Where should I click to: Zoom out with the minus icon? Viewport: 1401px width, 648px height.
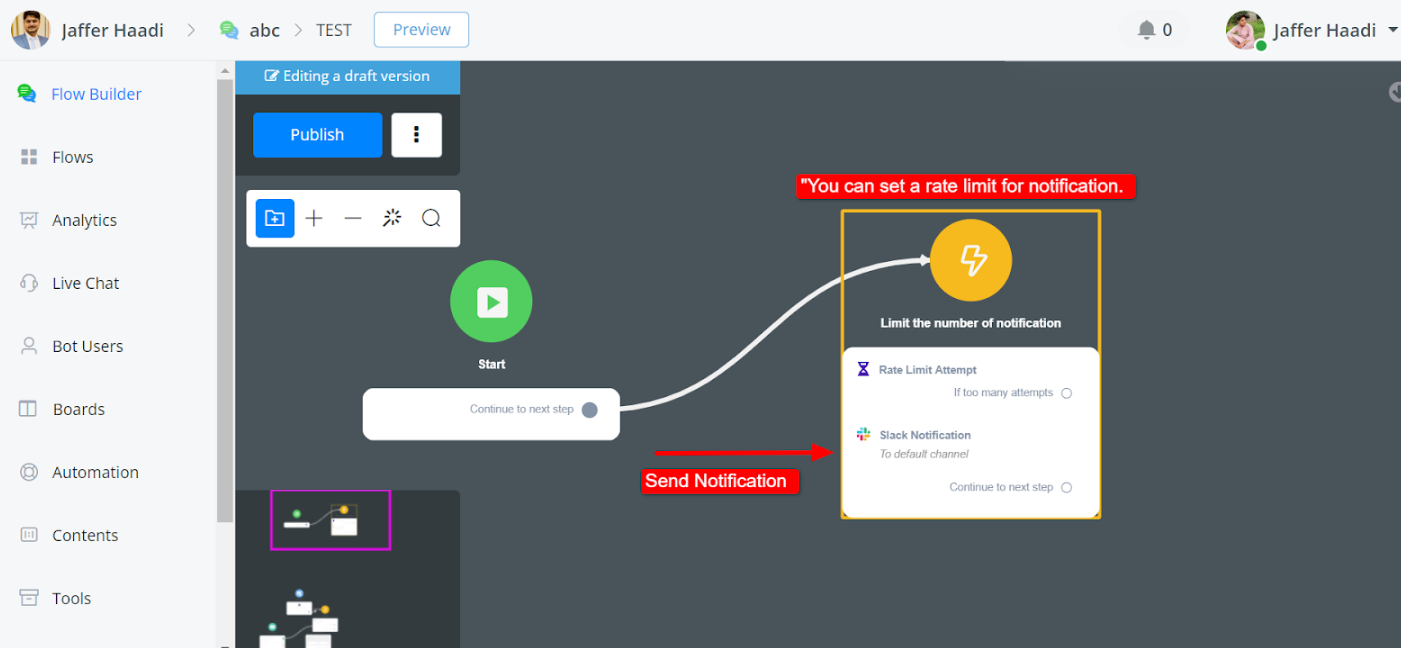[x=353, y=218]
